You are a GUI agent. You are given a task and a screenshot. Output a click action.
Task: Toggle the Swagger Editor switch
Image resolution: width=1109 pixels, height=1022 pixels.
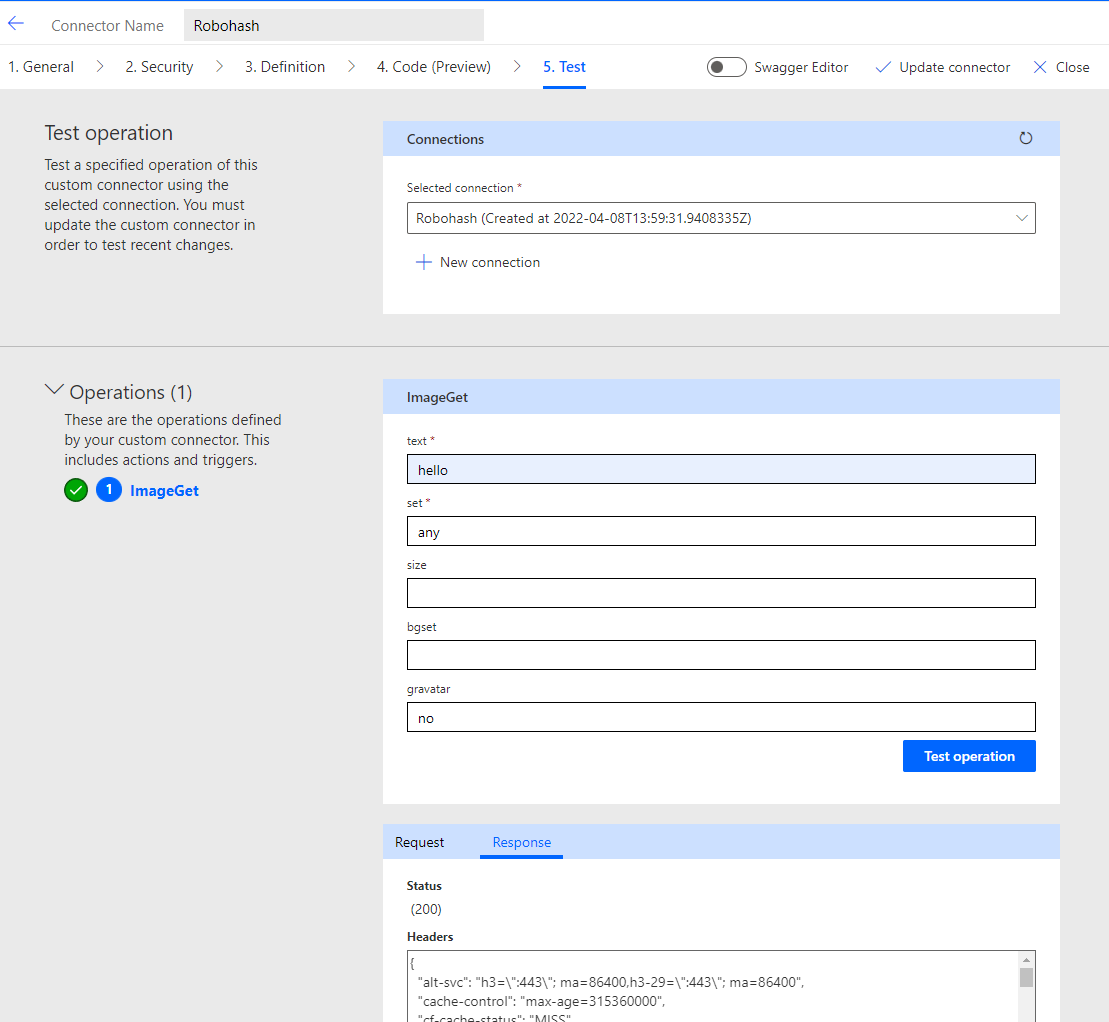click(726, 67)
